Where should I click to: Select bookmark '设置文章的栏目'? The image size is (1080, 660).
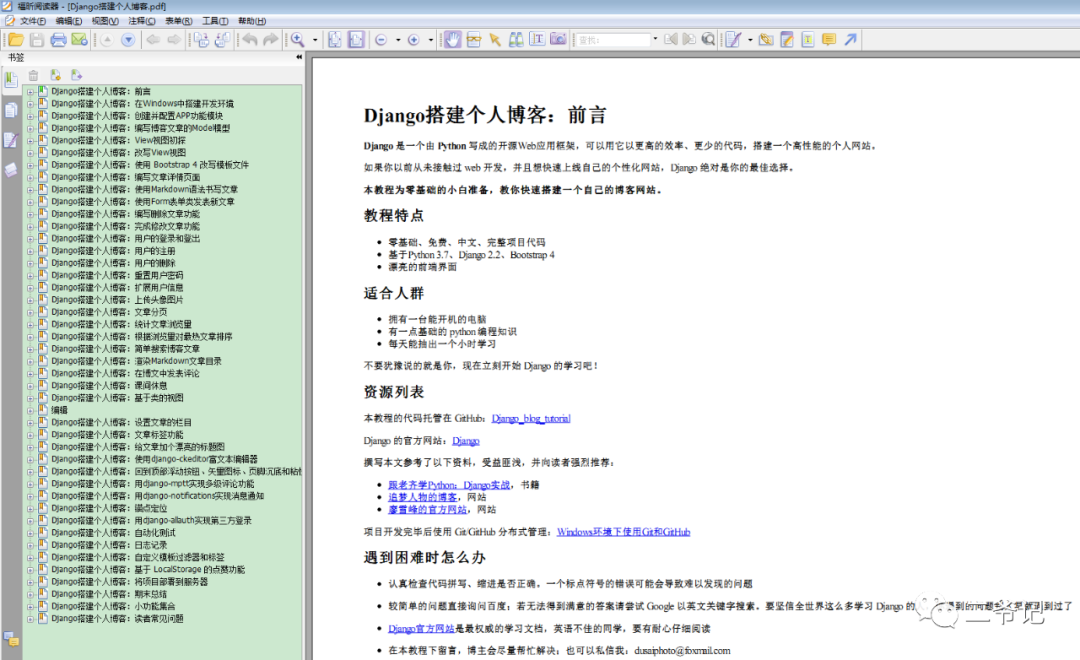tap(121, 422)
